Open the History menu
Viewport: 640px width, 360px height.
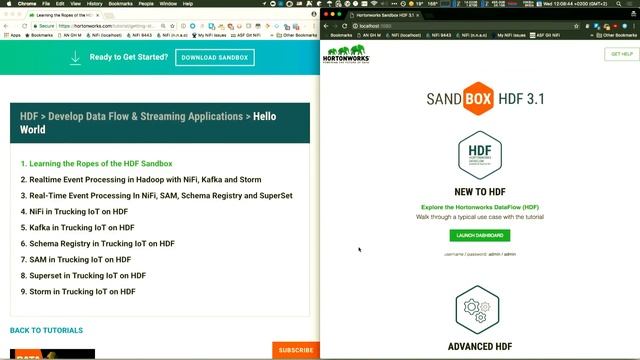[x=94, y=4]
